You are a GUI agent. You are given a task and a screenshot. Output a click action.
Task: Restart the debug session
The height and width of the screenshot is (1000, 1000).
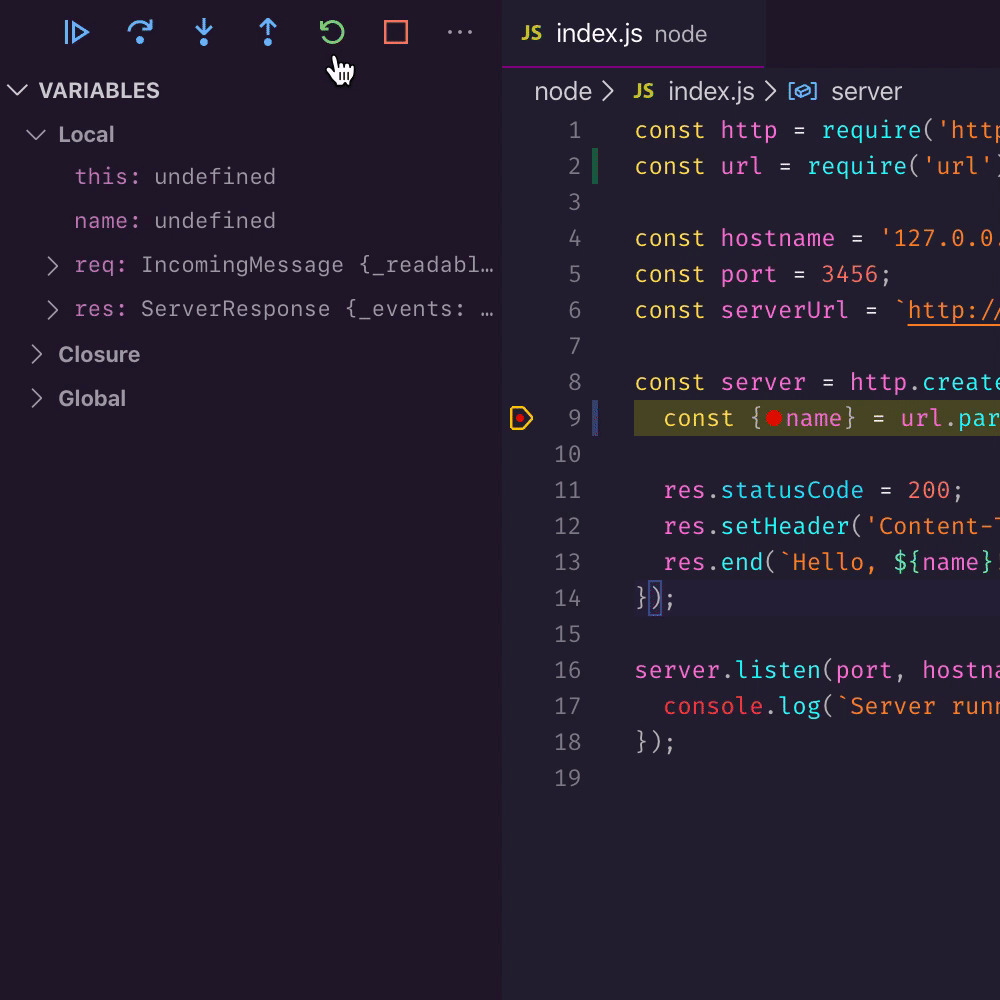click(x=332, y=33)
